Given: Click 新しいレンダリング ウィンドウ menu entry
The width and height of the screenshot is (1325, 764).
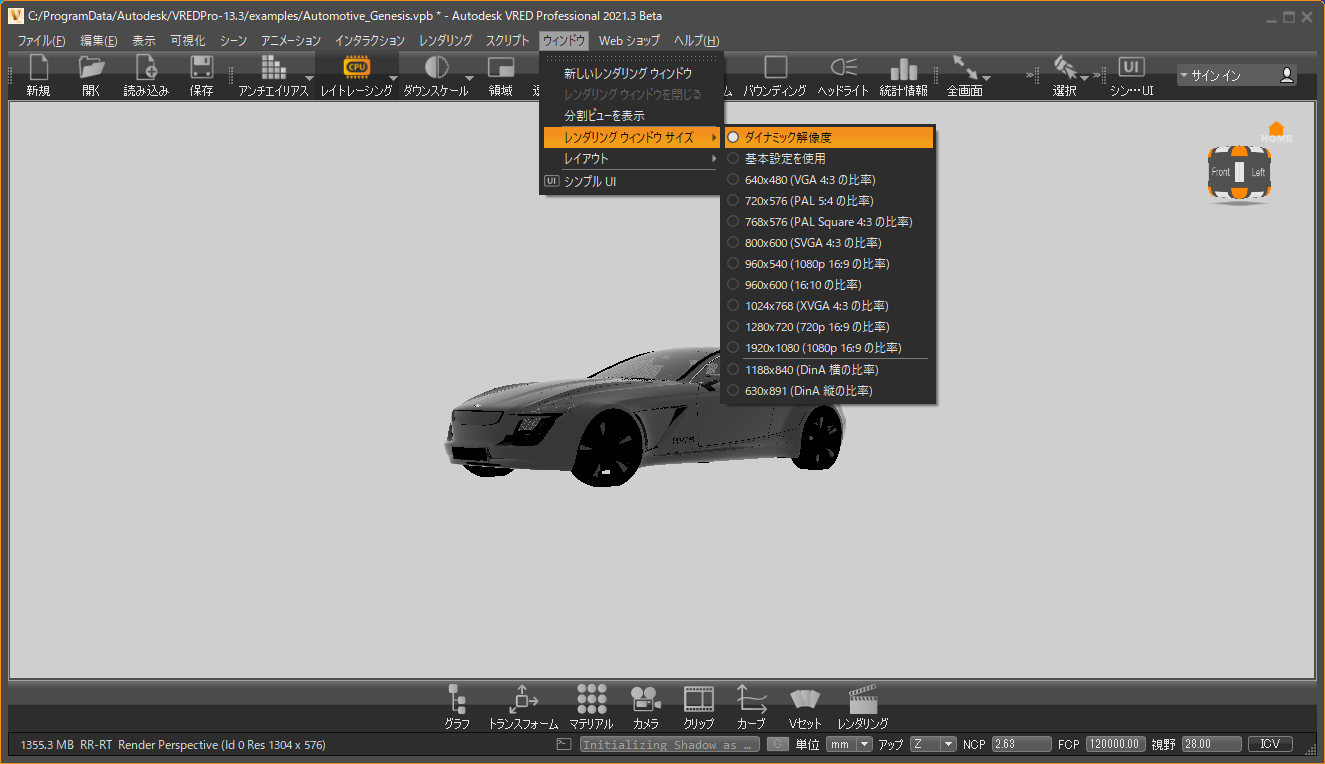Looking at the screenshot, I should click(x=631, y=73).
